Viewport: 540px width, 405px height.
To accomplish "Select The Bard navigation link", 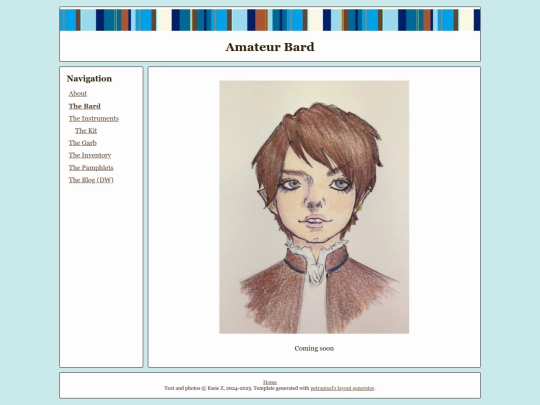I will 84,106.
